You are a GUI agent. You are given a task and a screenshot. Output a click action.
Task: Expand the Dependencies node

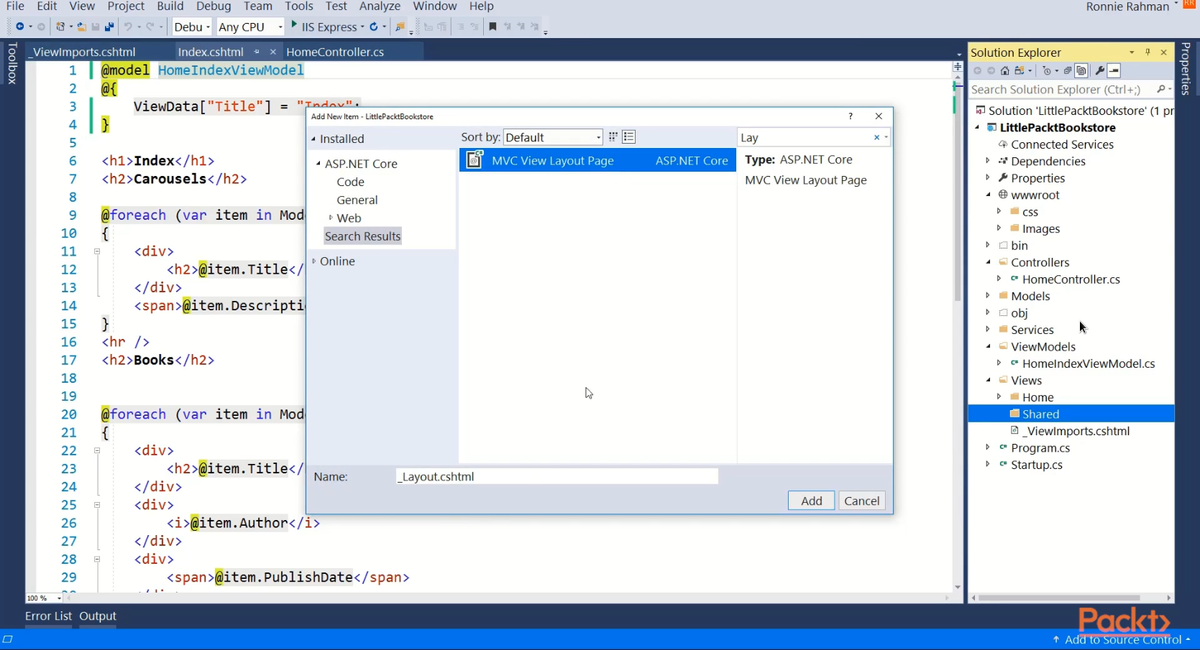(988, 161)
